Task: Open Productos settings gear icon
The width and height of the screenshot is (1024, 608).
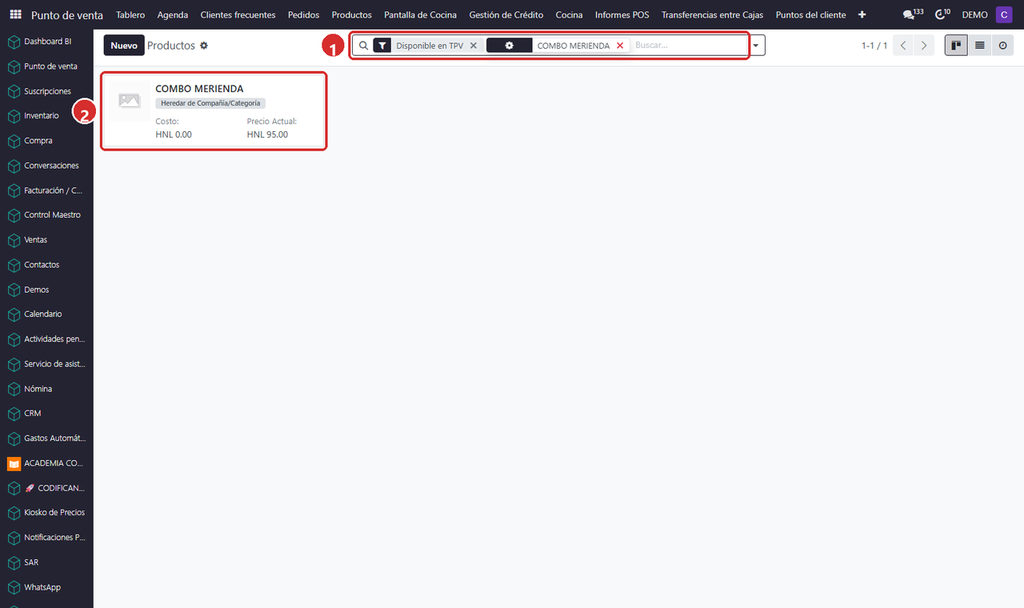Action: point(204,46)
